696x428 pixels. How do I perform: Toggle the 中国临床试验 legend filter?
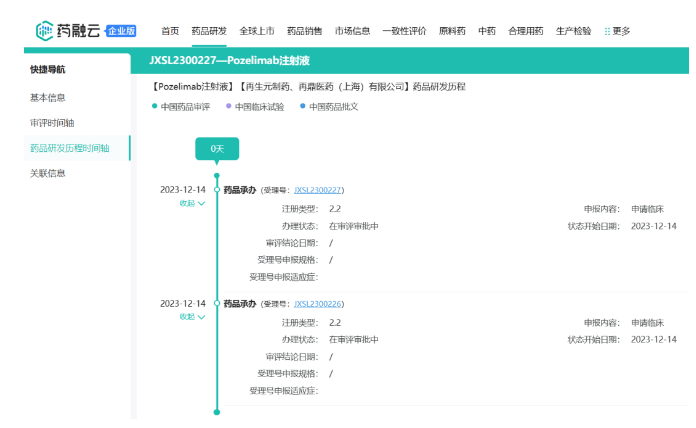[255, 107]
